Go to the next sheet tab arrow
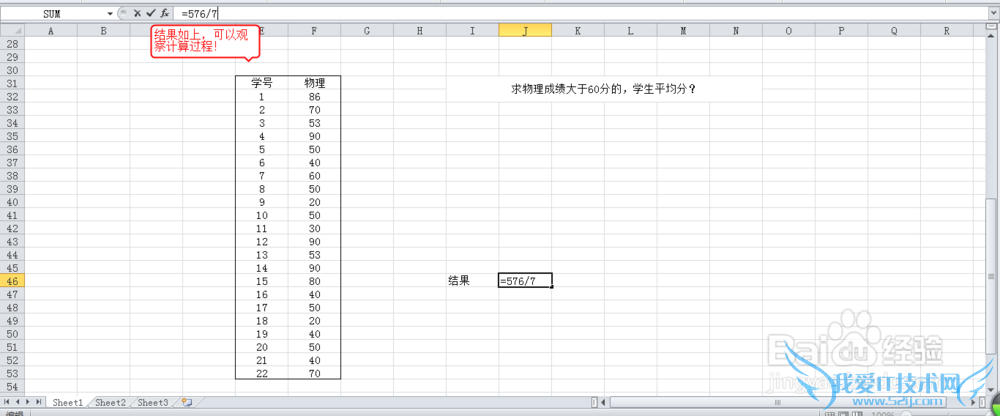 [28, 402]
